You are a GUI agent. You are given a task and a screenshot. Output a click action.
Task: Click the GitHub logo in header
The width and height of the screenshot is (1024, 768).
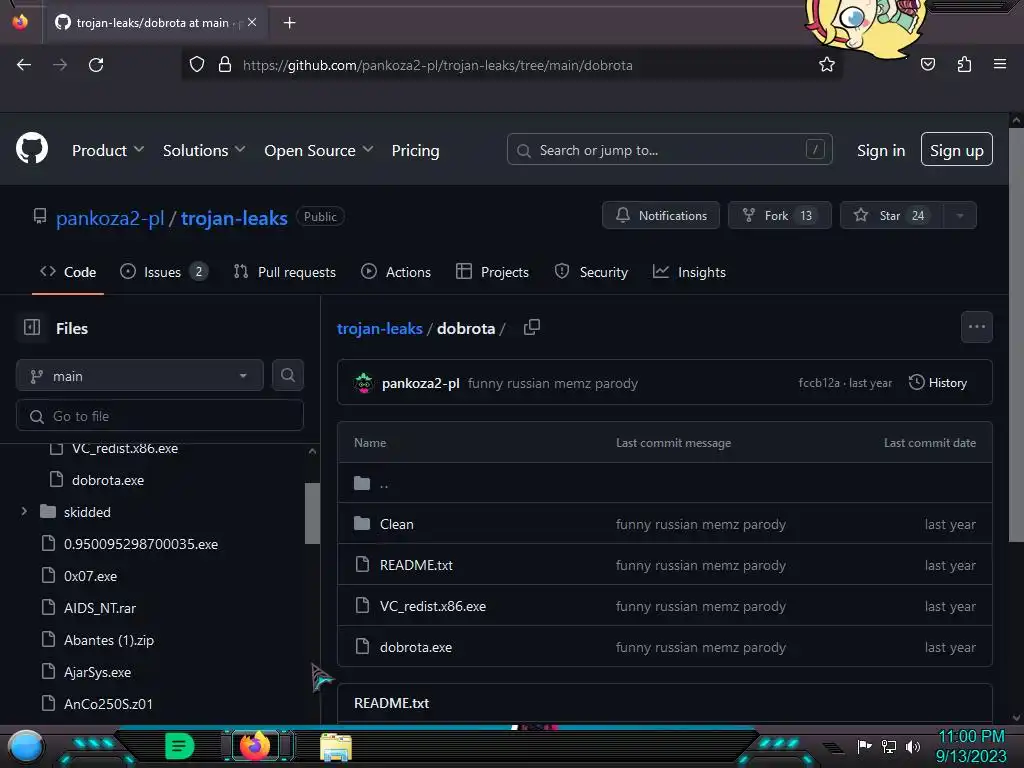click(32, 149)
